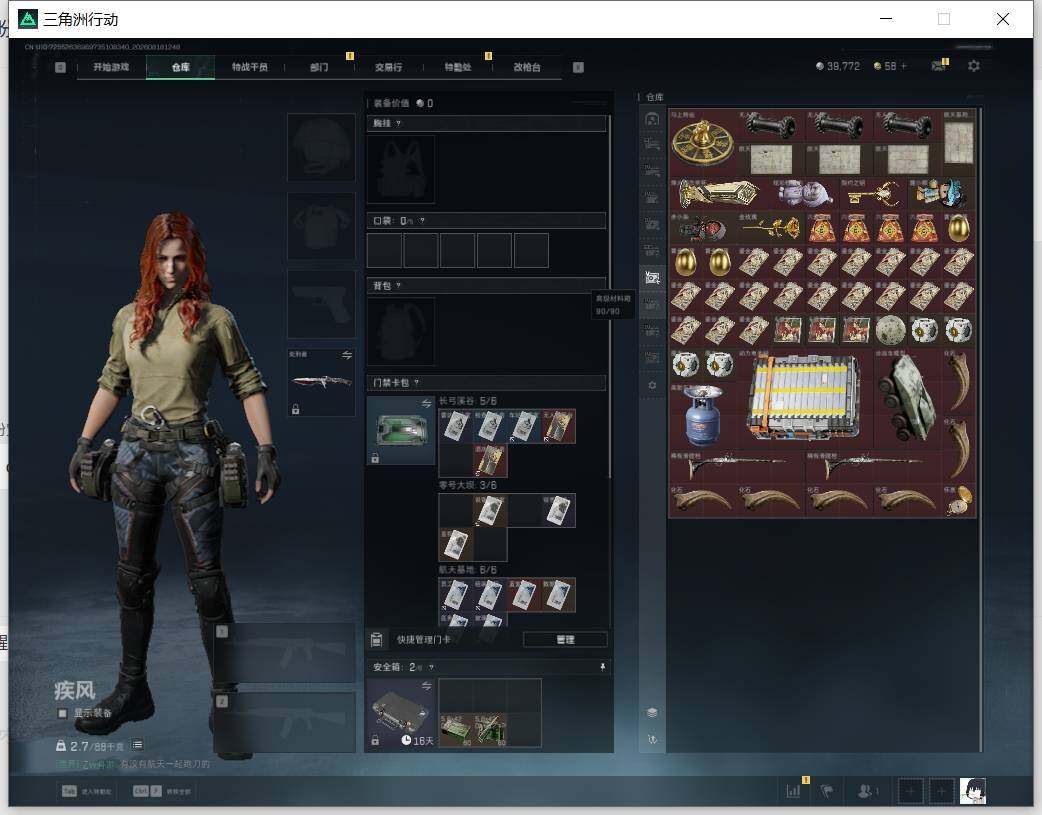Select the purple plush toy item
The width and height of the screenshot is (1042, 815).
[805, 194]
